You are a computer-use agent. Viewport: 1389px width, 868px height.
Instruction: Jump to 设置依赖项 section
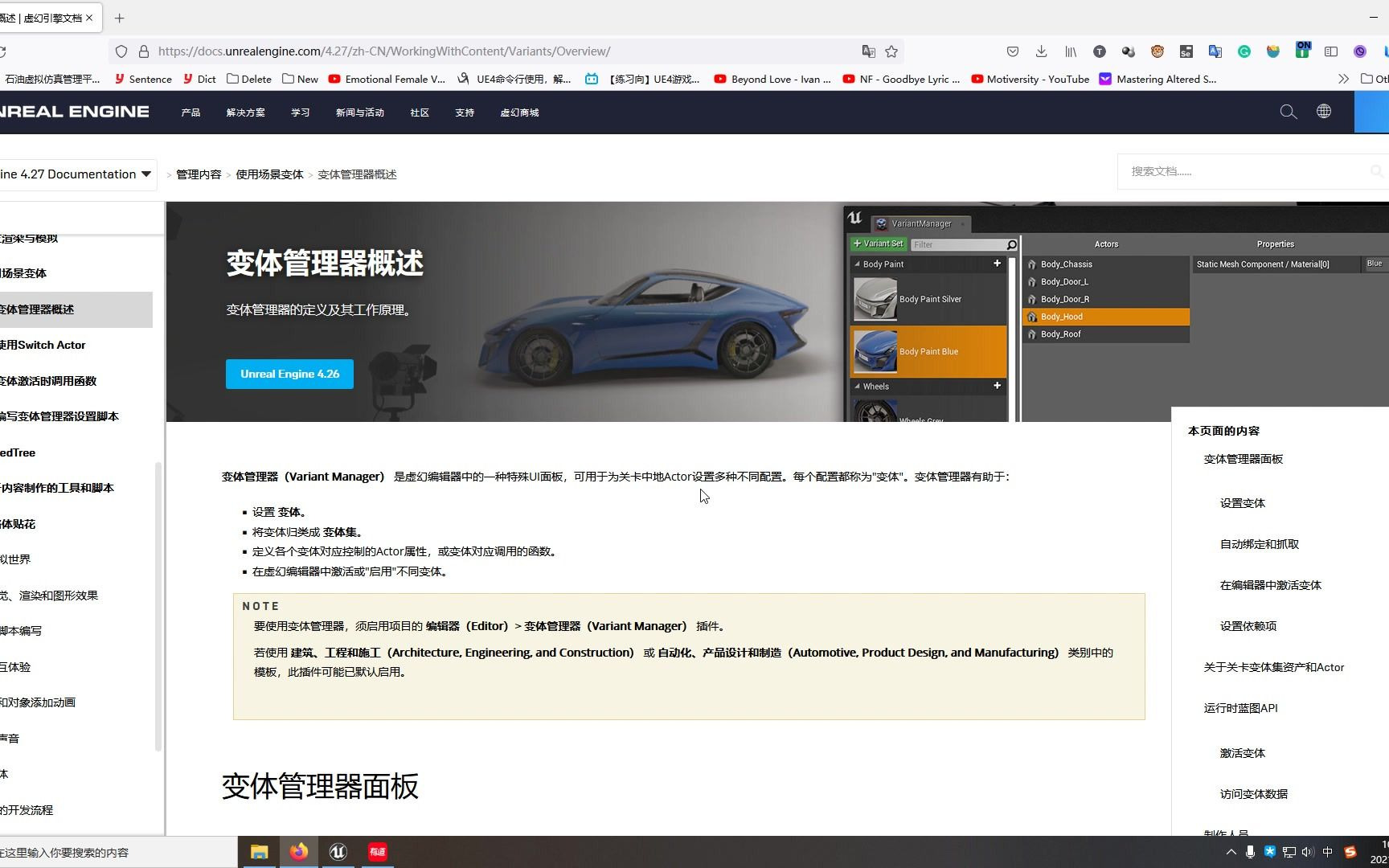pos(1248,626)
